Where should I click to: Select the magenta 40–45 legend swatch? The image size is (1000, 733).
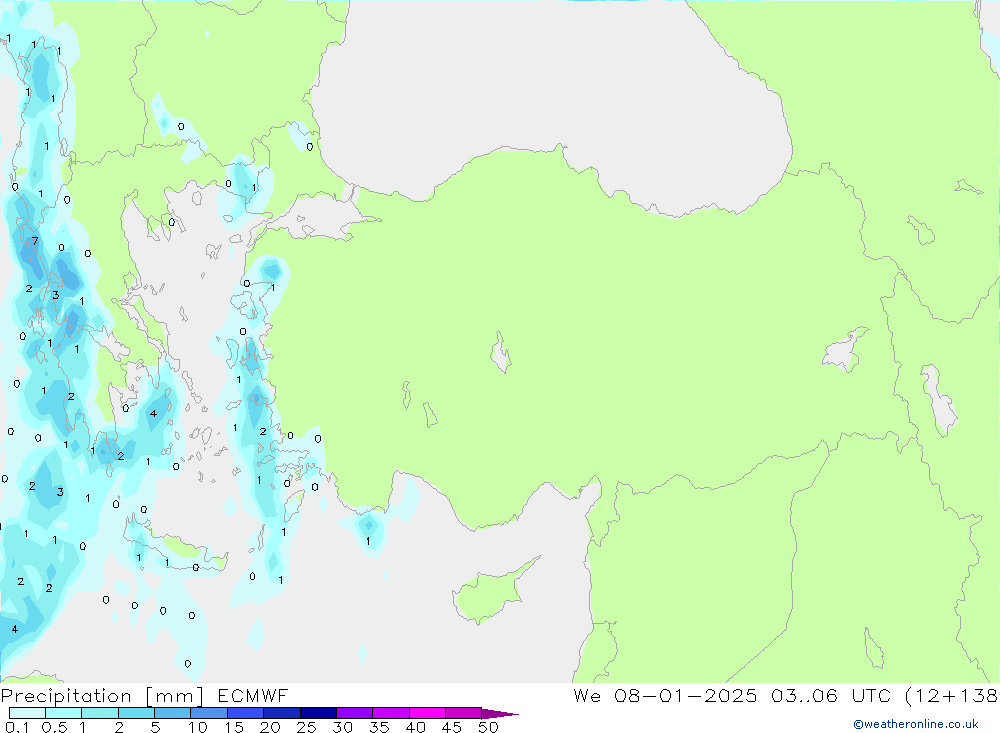point(427,713)
